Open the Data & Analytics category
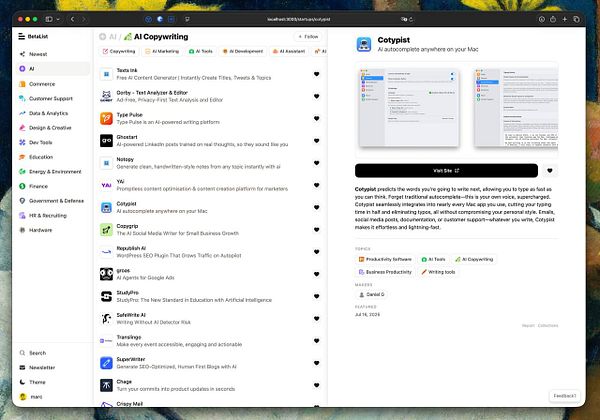The image size is (600, 420). (x=48, y=113)
